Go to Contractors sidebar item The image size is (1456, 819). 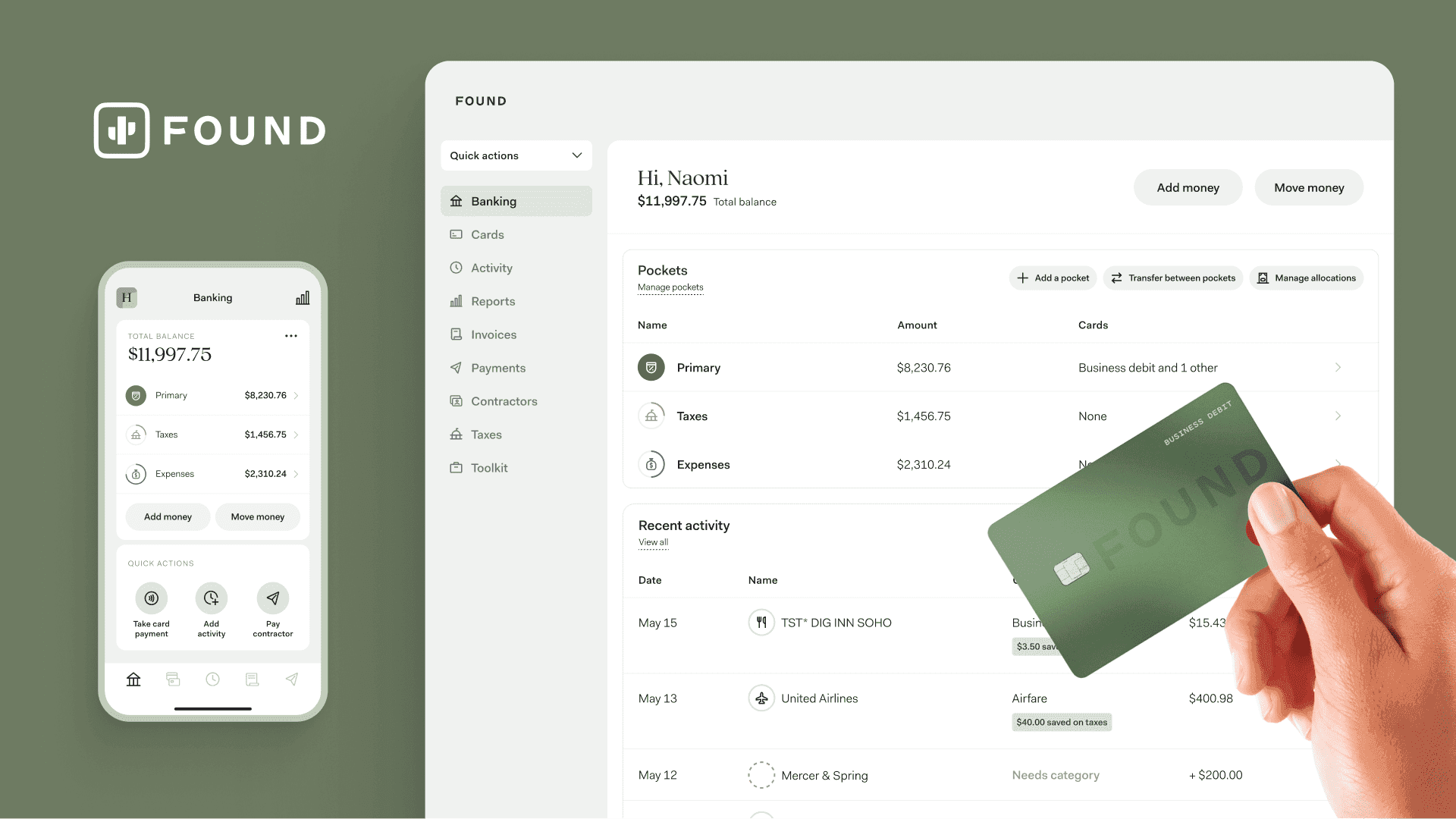504,401
